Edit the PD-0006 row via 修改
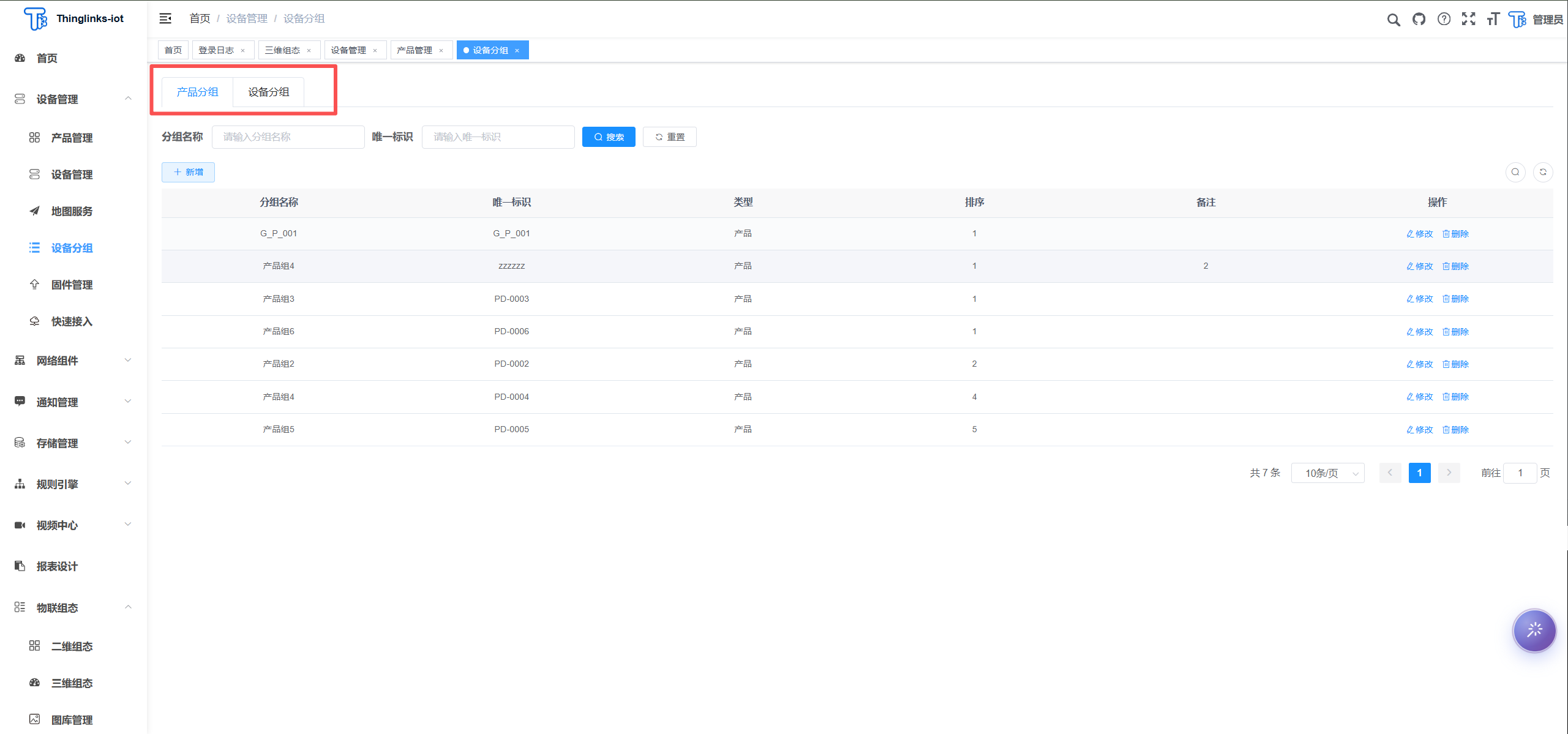This screenshot has height=734, width=1568. coord(1420,332)
